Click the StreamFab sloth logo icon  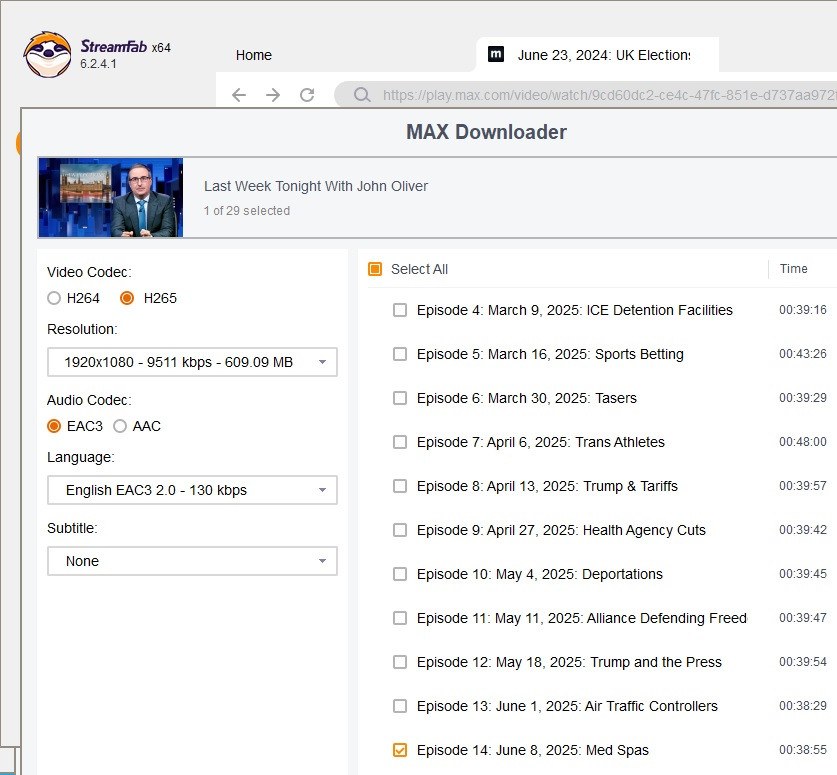click(x=48, y=54)
